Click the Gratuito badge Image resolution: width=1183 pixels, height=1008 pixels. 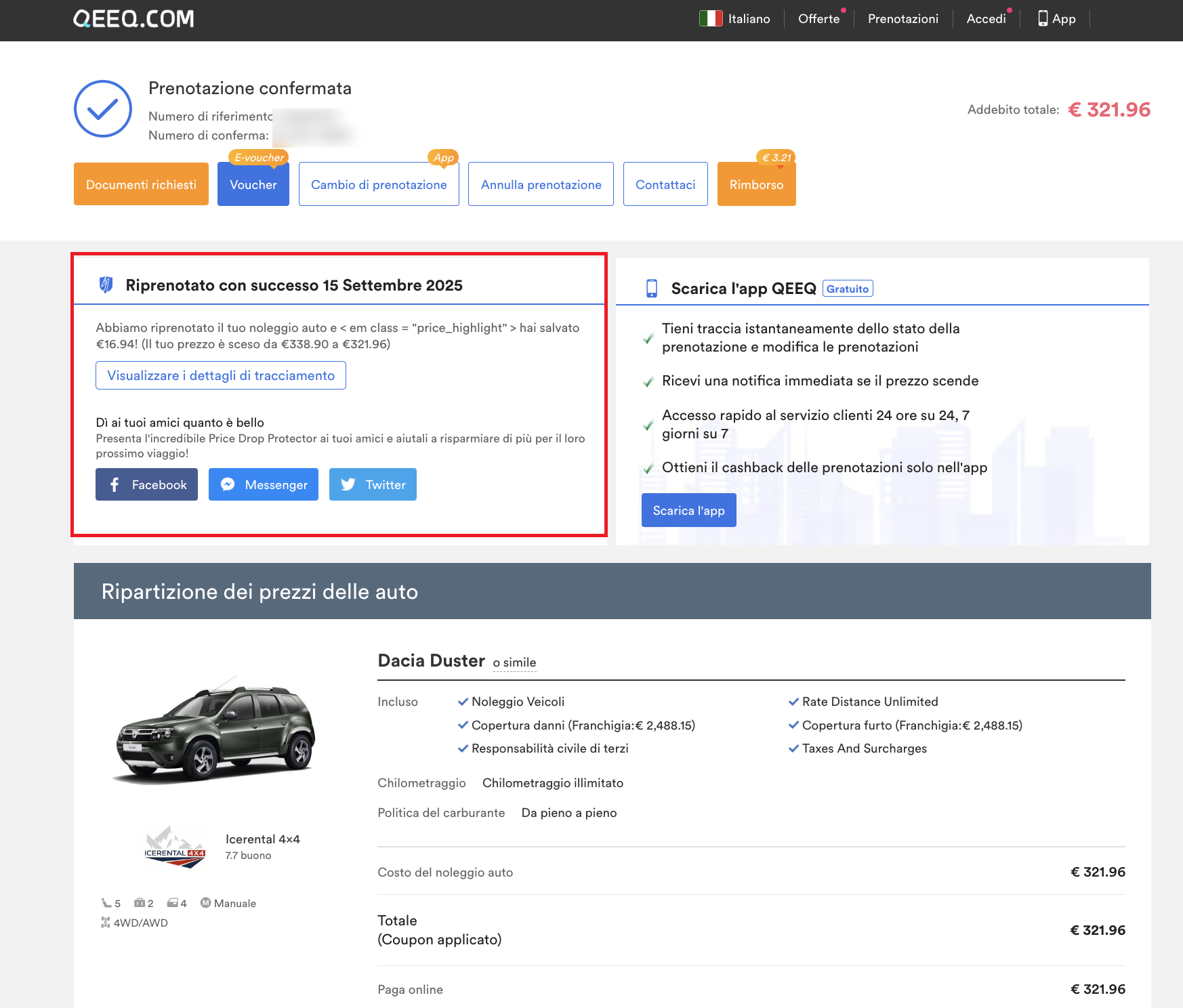(x=848, y=289)
